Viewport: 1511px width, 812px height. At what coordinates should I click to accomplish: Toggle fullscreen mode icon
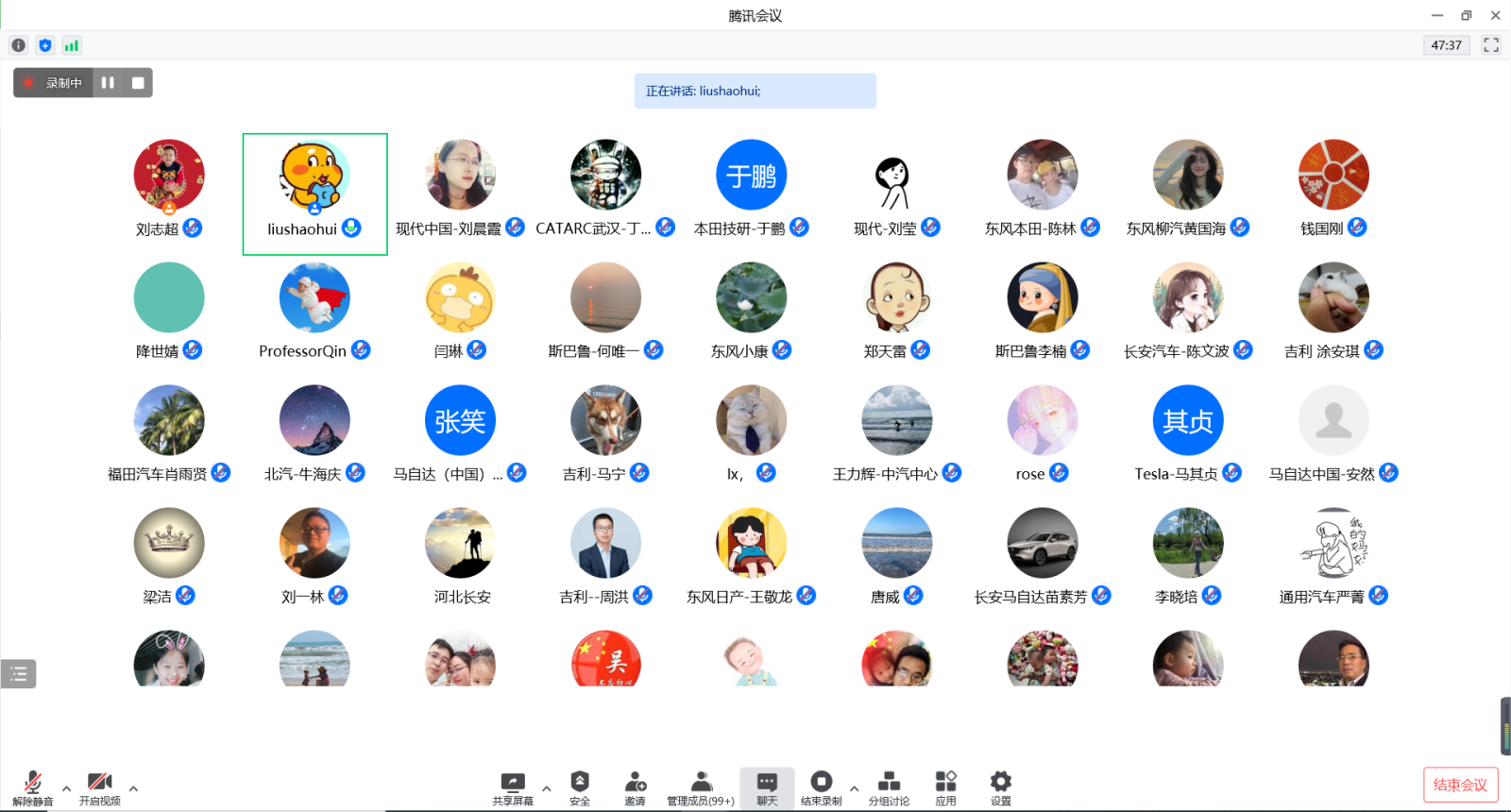click(1491, 45)
